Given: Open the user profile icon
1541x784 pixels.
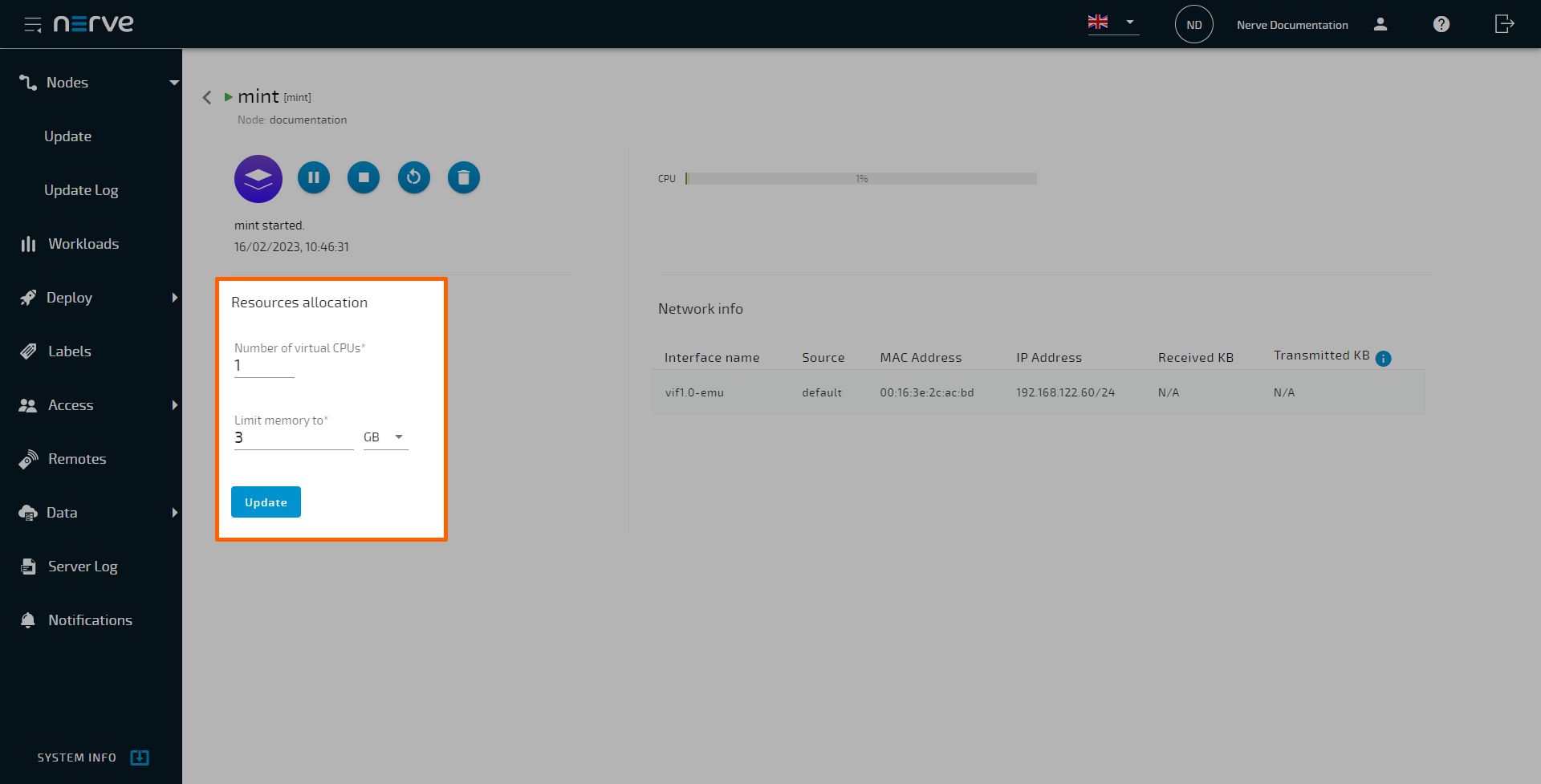Looking at the screenshot, I should [x=1380, y=24].
